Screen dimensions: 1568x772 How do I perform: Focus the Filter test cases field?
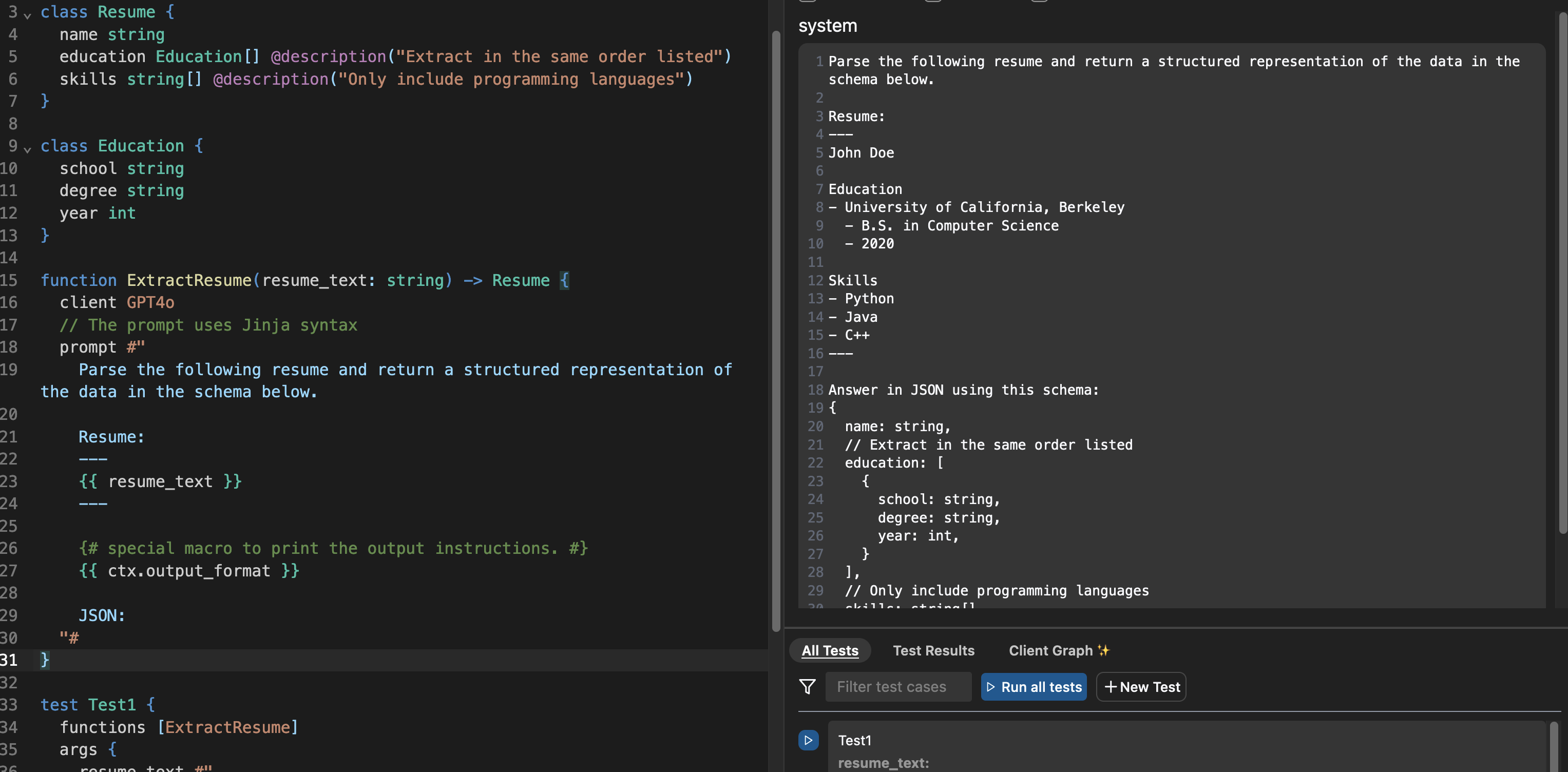[898, 687]
